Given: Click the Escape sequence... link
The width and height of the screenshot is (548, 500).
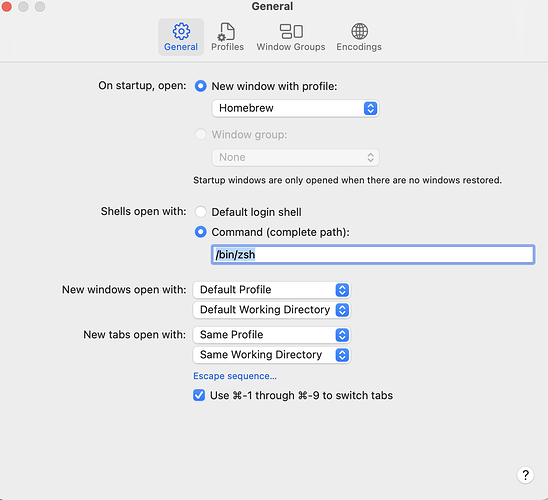Looking at the screenshot, I should coord(235,376).
